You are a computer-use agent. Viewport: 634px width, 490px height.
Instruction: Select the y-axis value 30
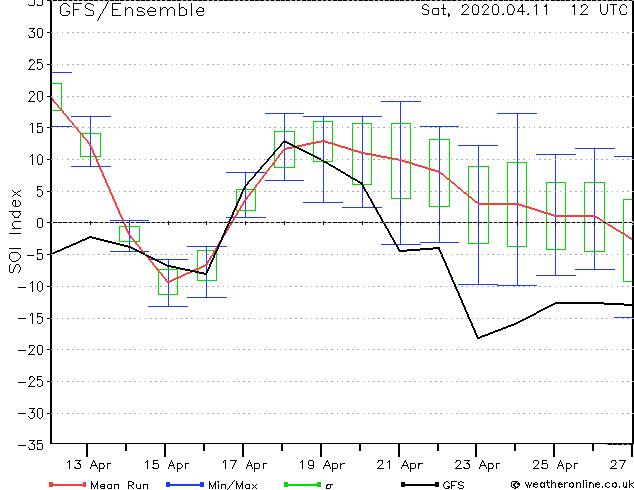coord(36,33)
